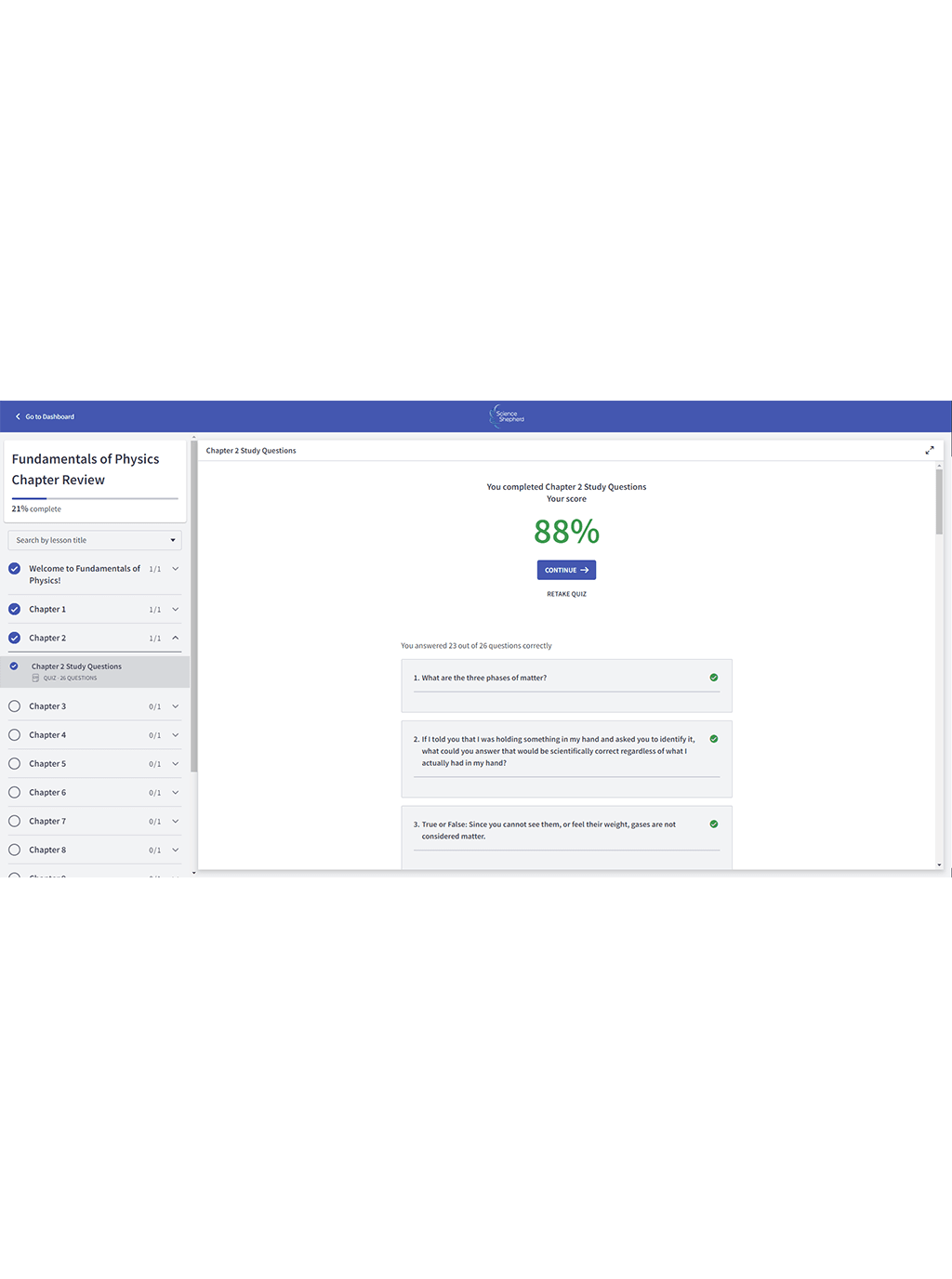Click green checkmark on question 2
952x1279 pixels.
coord(714,739)
